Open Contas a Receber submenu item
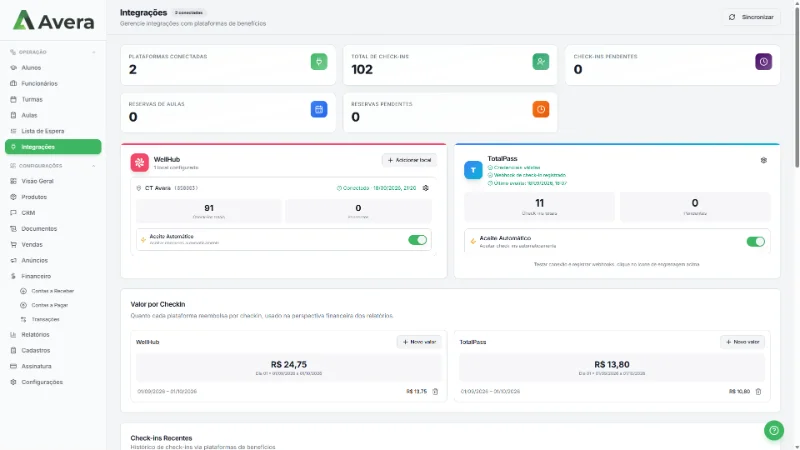Screen dimensions: 800x450 click(x=53, y=291)
